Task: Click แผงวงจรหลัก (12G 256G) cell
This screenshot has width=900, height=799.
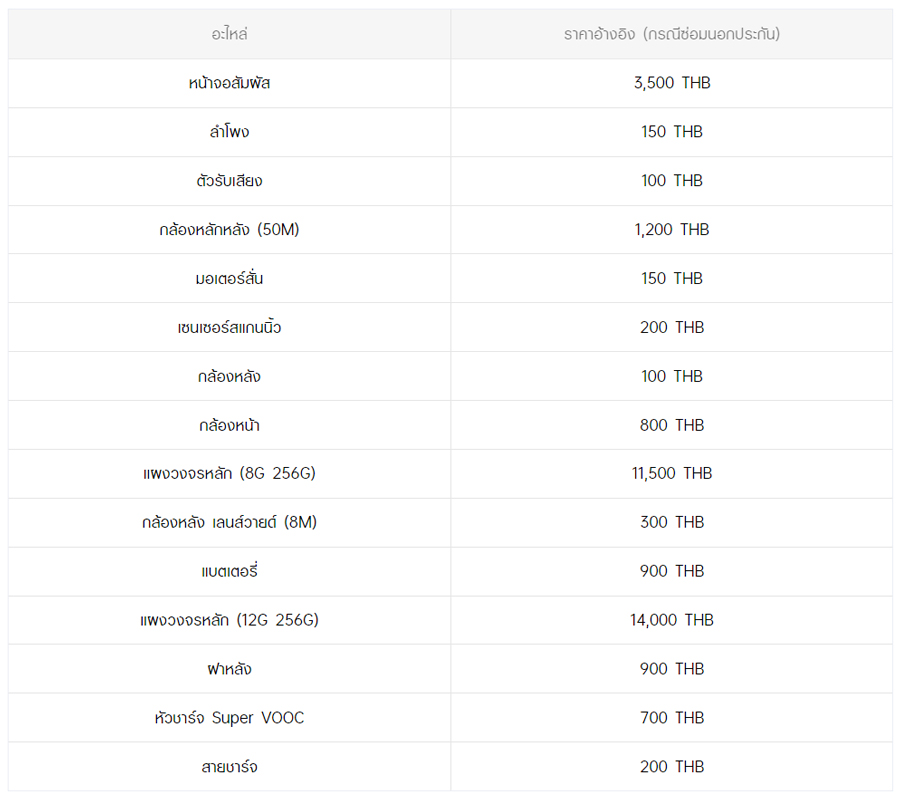Action: (x=229, y=620)
